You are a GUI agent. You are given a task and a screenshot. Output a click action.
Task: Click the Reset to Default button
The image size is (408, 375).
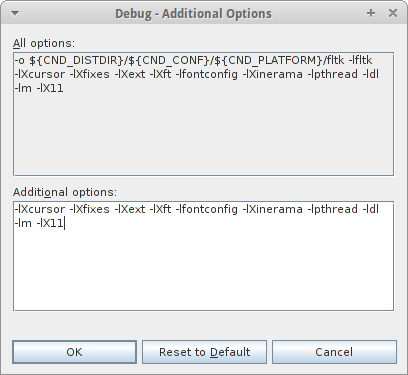(204, 352)
